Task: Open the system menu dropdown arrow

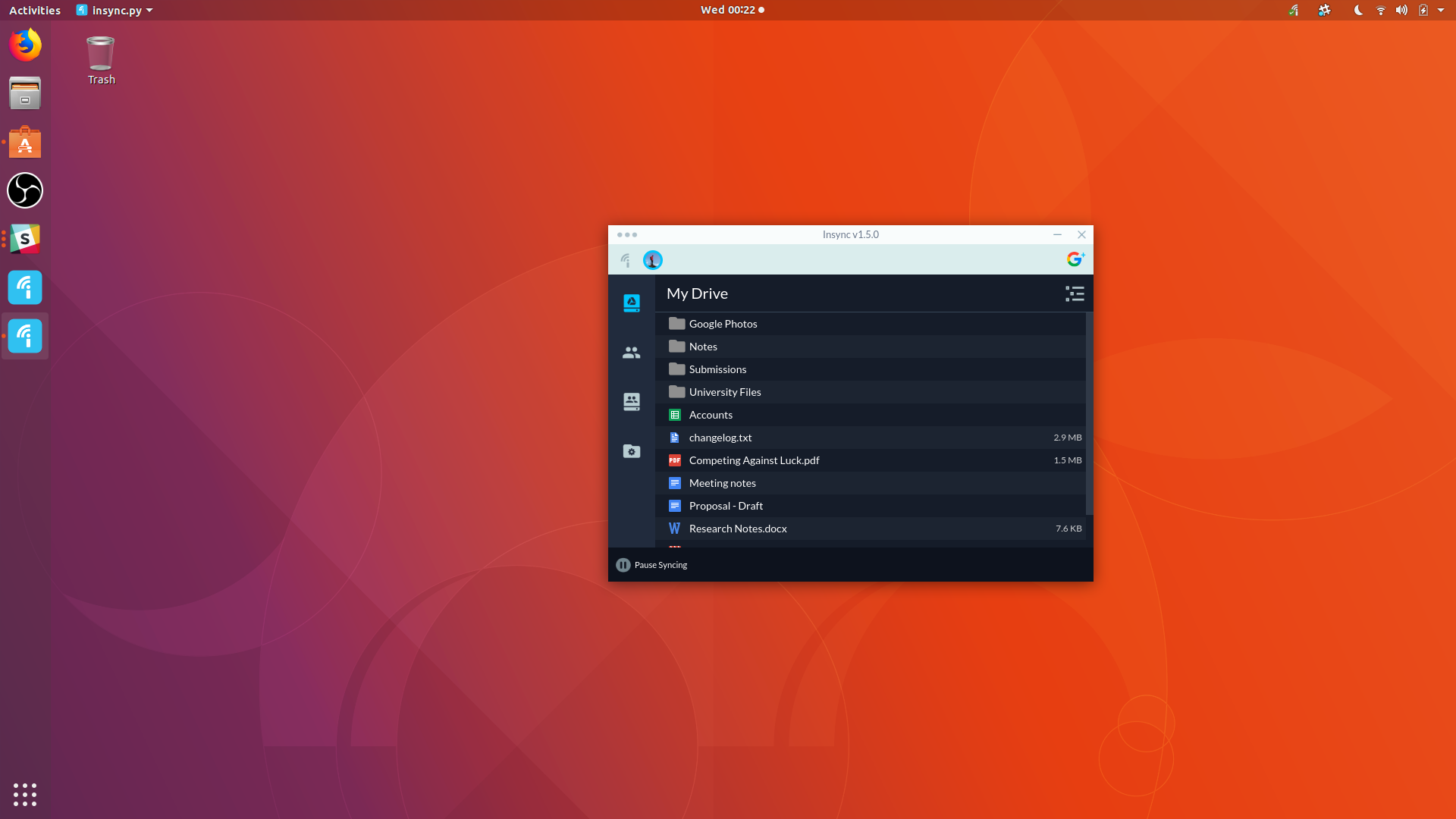Action: coord(1441,10)
